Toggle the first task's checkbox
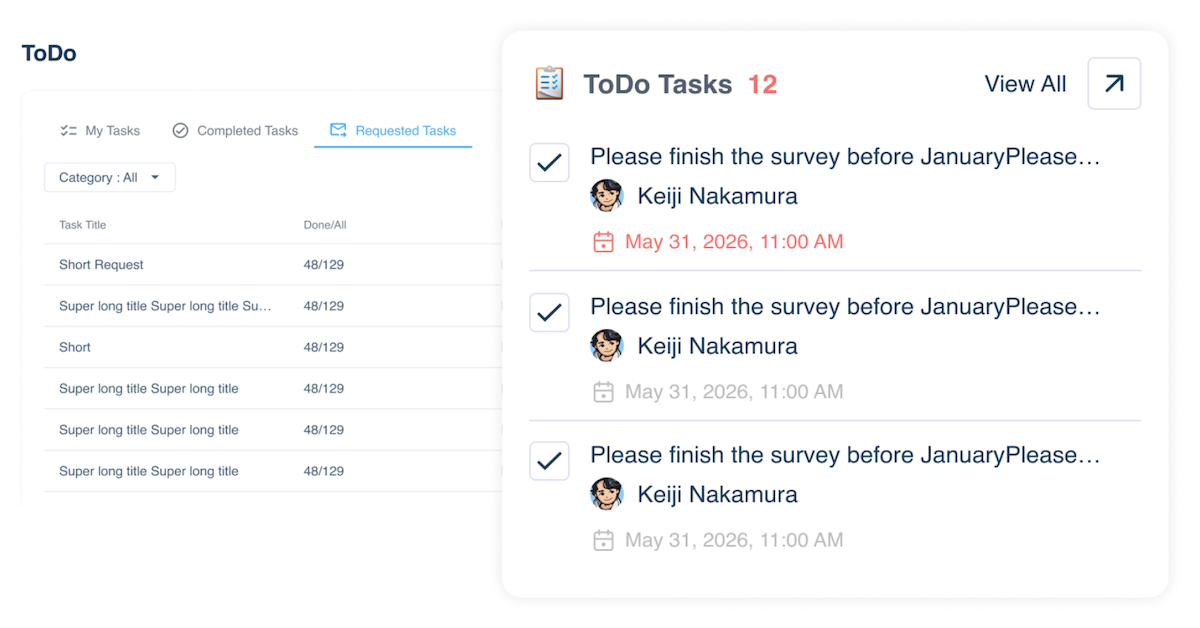This screenshot has height=628, width=1200. (549, 163)
